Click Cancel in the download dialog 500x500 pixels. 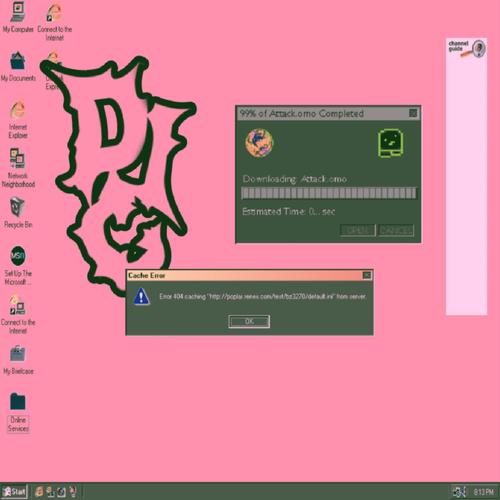(x=396, y=230)
